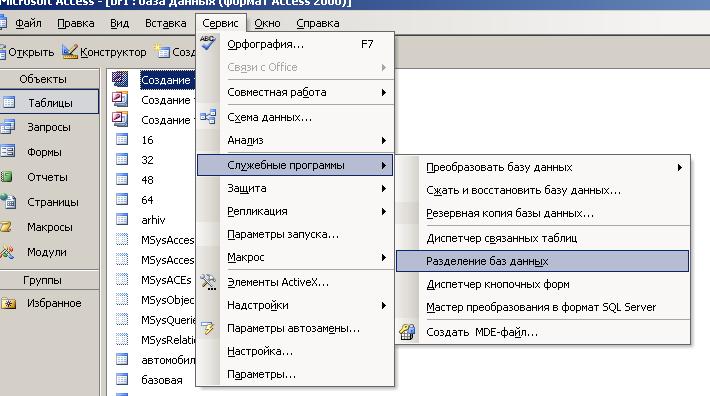This screenshot has width=710, height=396.
Task: Open the Правка menu
Action: [76, 23]
